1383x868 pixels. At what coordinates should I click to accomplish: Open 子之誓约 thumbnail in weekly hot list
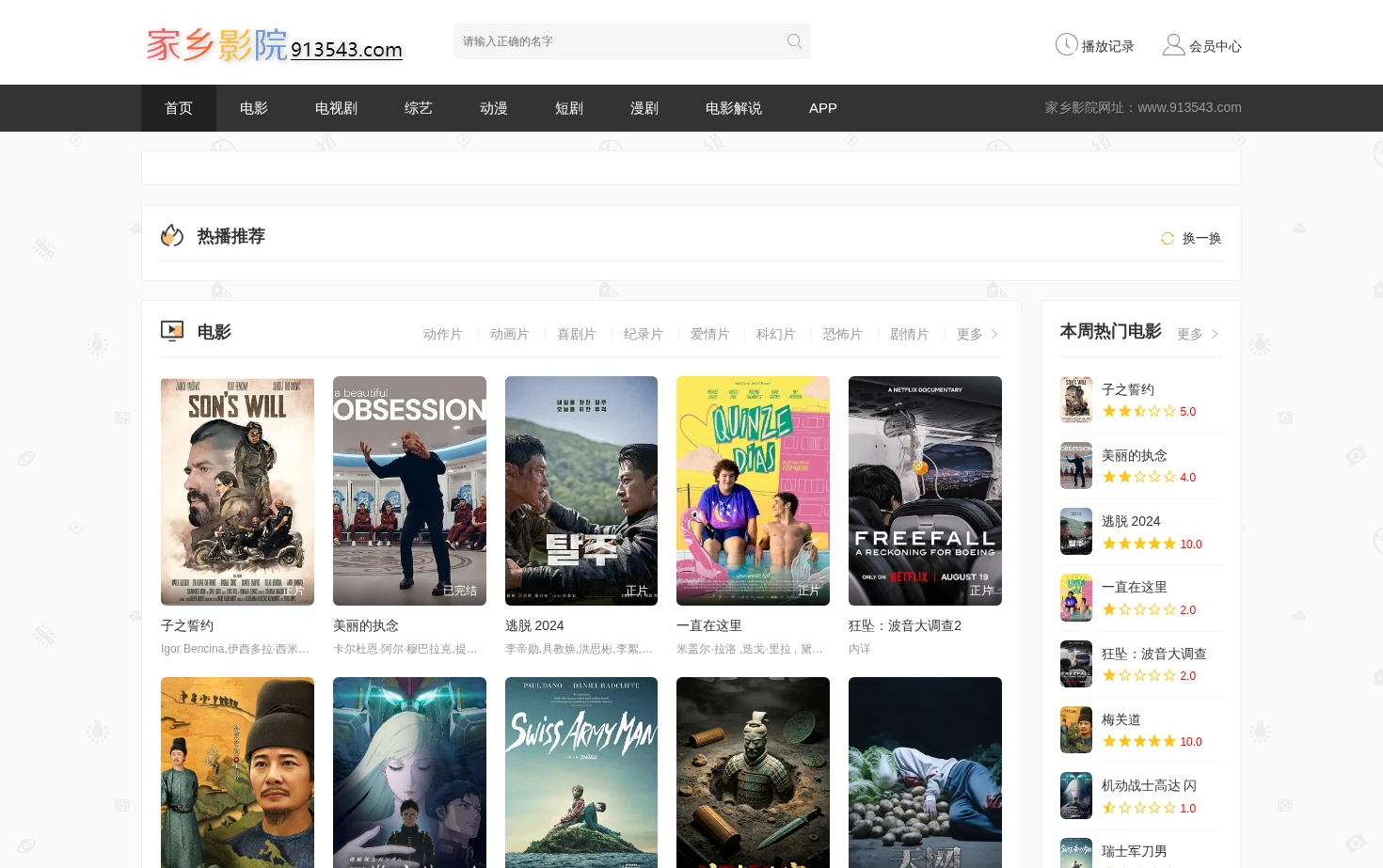[x=1076, y=400]
